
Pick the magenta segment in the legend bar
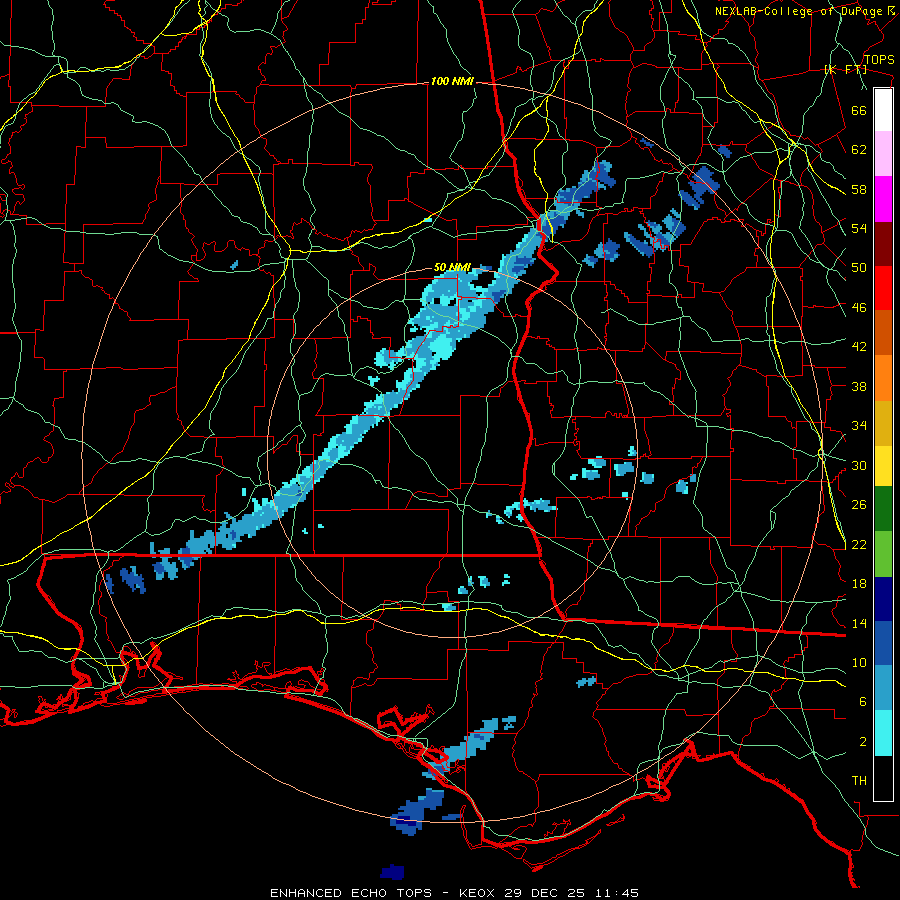click(x=883, y=199)
